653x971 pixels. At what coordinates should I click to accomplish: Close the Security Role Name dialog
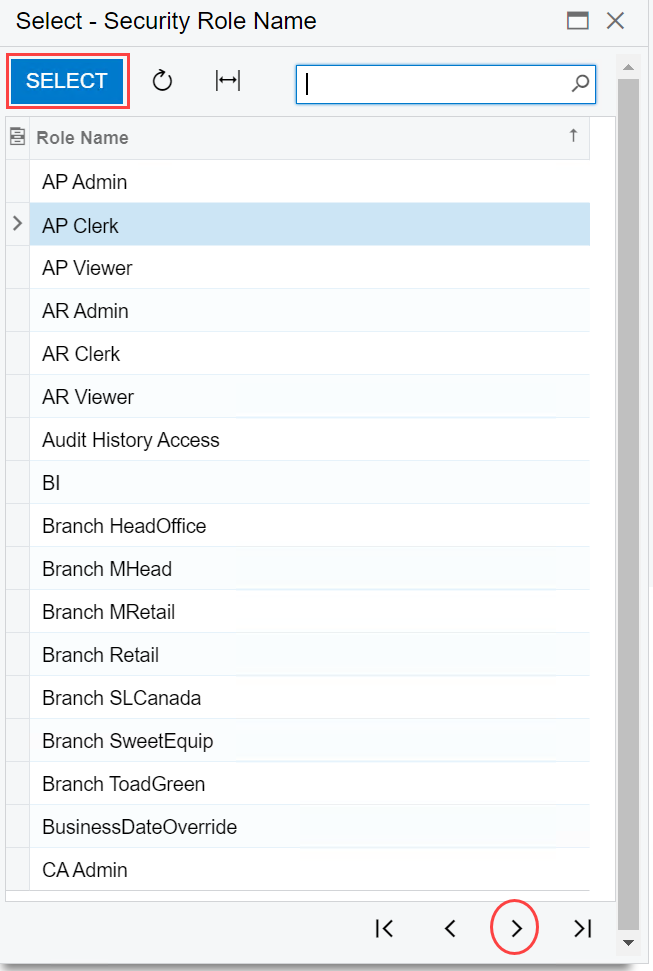[616, 21]
